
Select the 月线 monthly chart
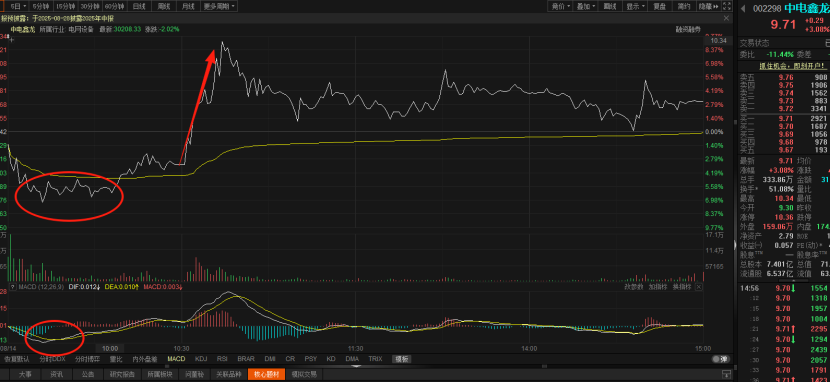(188, 6)
